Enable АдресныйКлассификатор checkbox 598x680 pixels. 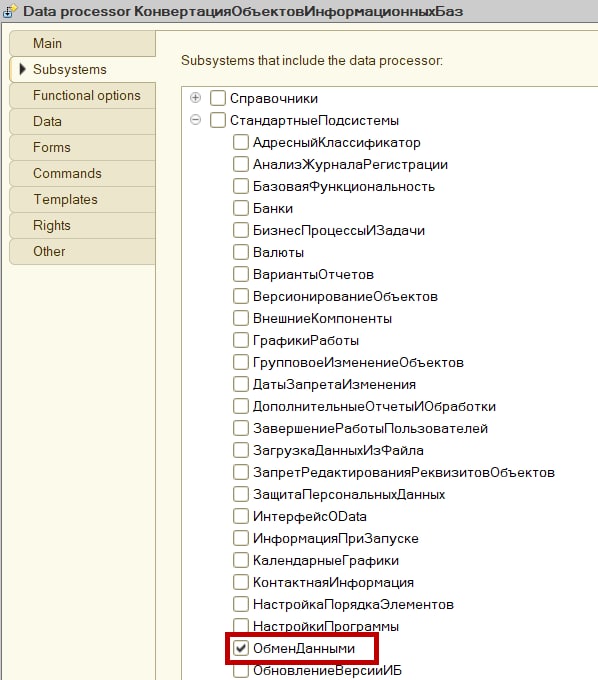pyautogui.click(x=241, y=142)
